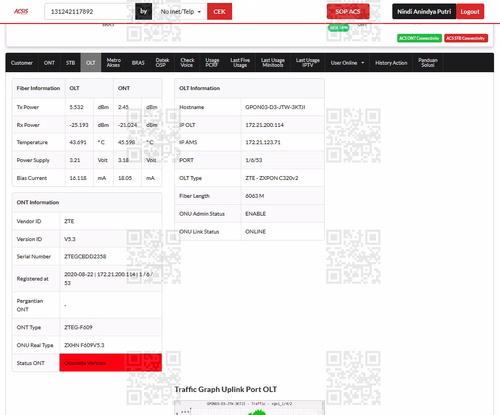Click the Serial Number value ZTEGCBDD2358
The width and height of the screenshot is (500, 415).
[x=85, y=257]
